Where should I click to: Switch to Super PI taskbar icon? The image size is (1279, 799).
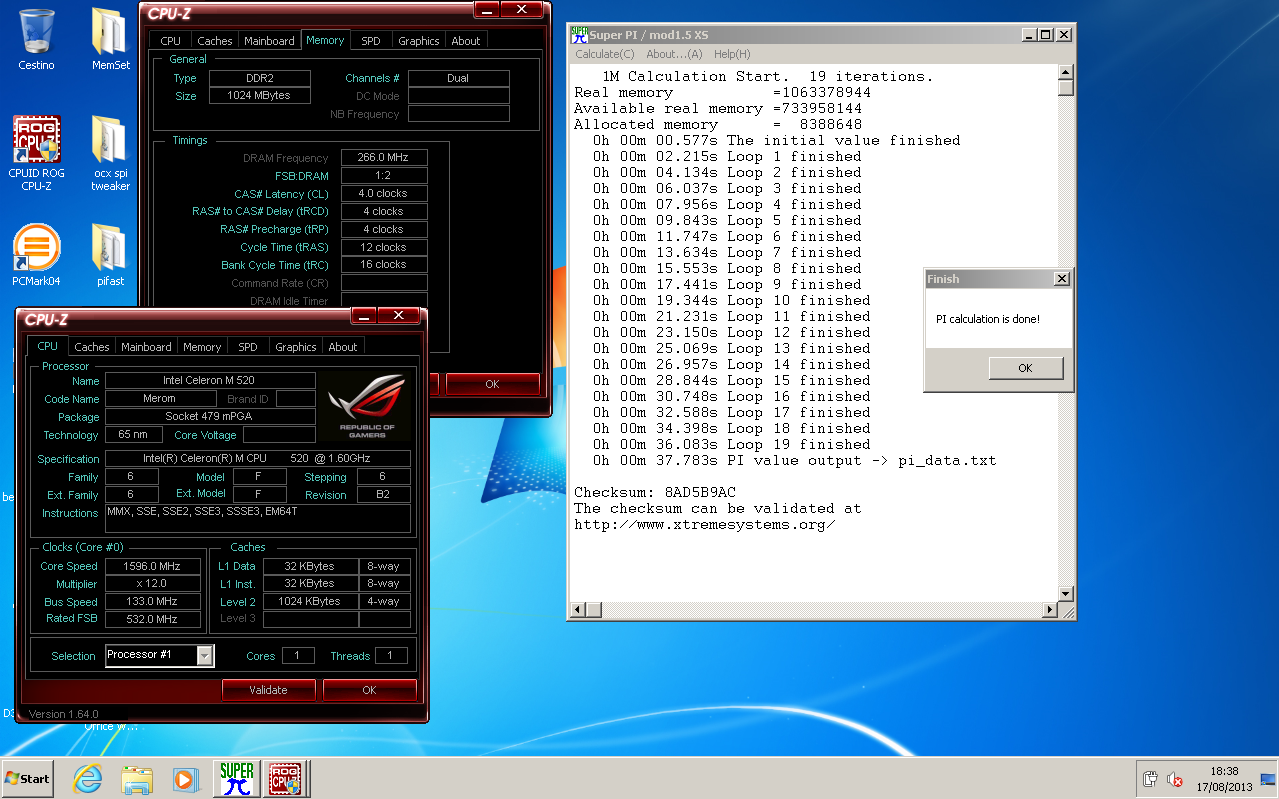[237, 779]
